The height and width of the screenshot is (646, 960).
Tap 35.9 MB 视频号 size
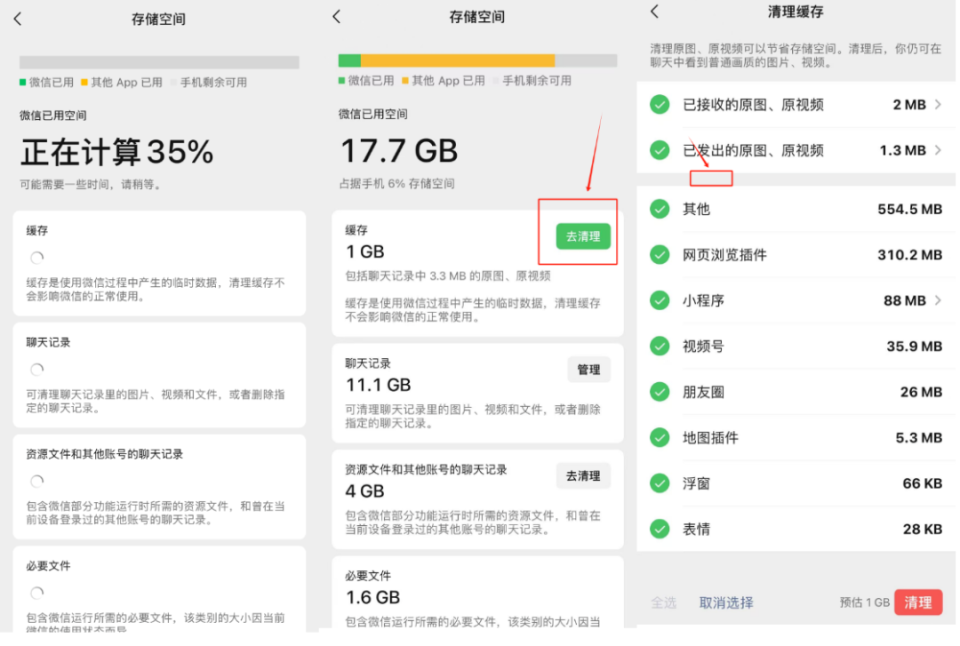point(914,346)
